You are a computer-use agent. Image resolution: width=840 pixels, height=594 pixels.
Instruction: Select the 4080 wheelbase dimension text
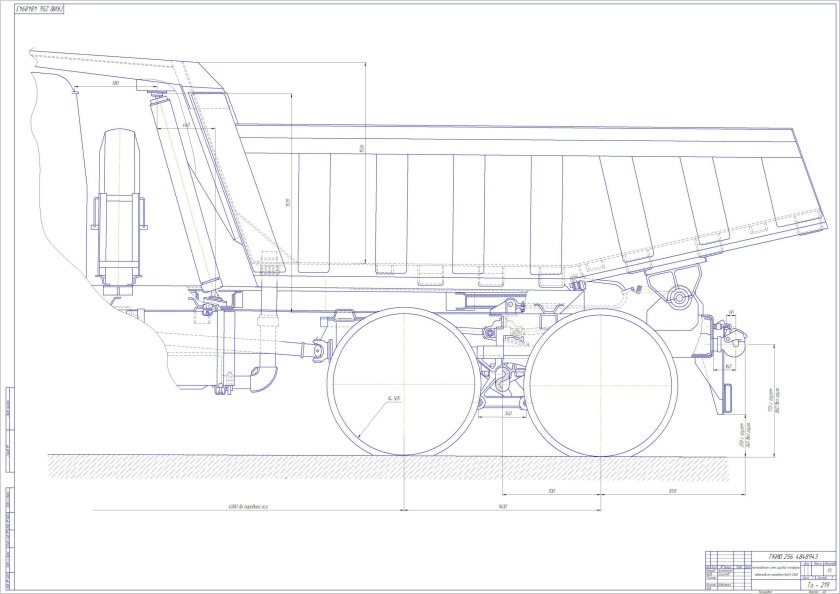(248, 507)
